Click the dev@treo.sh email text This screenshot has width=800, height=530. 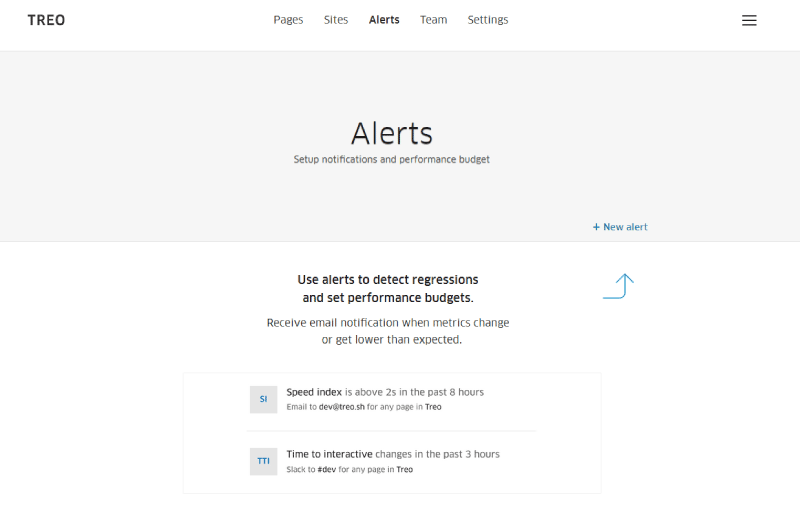coord(342,407)
